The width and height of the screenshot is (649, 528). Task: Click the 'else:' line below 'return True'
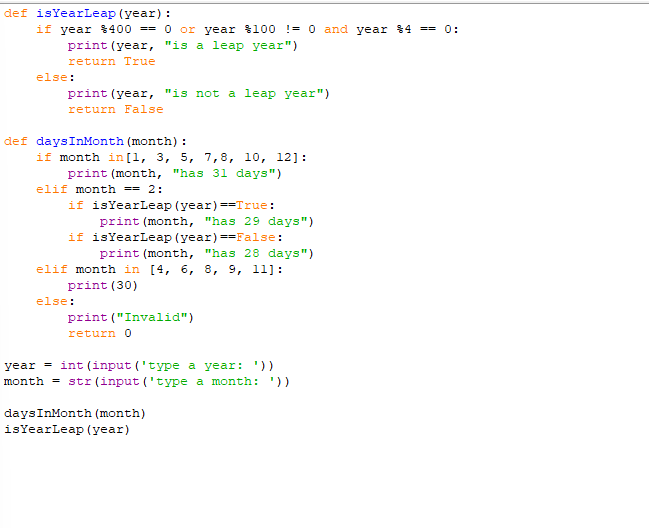55,77
